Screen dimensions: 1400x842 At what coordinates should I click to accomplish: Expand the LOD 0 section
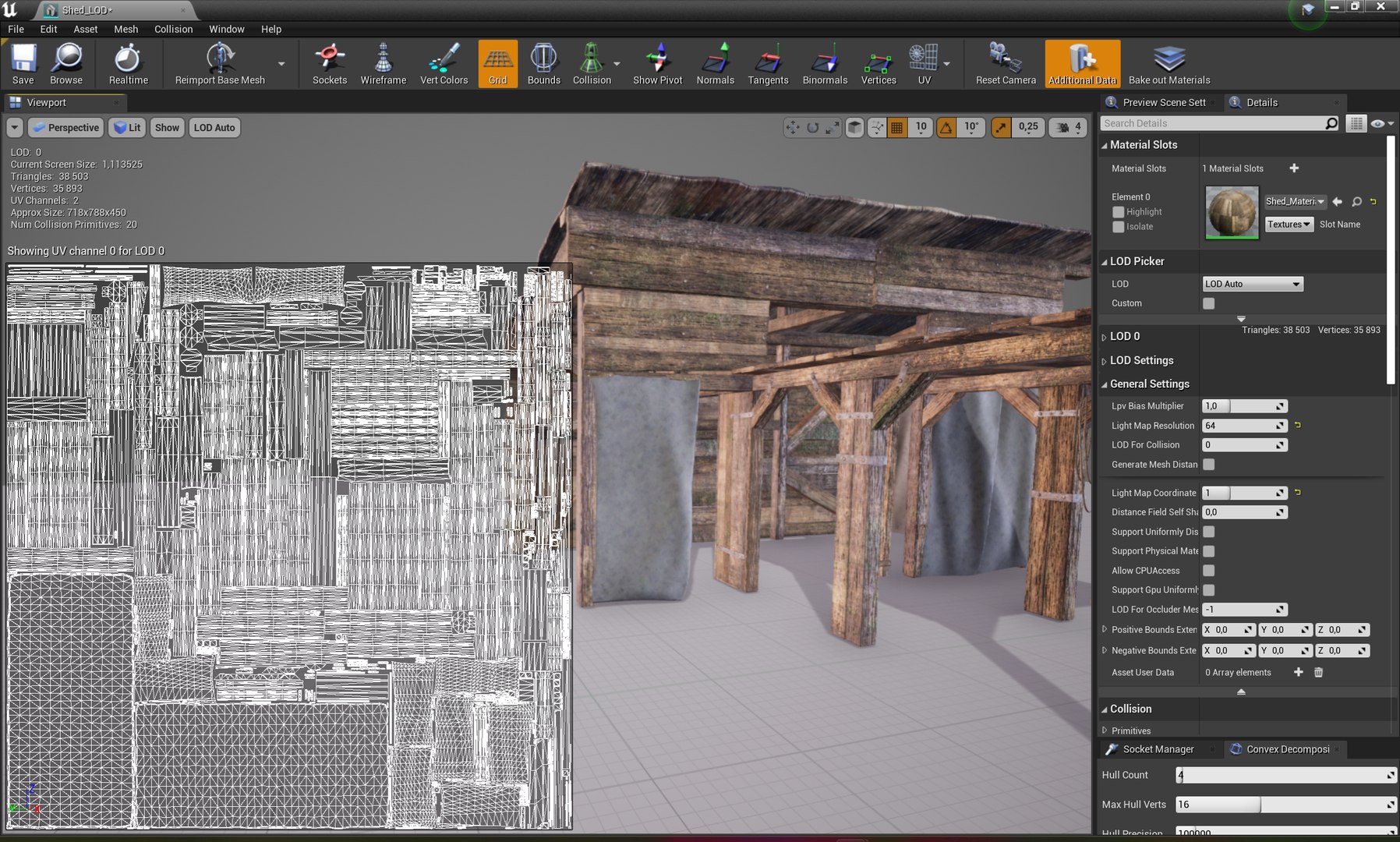coord(1104,337)
